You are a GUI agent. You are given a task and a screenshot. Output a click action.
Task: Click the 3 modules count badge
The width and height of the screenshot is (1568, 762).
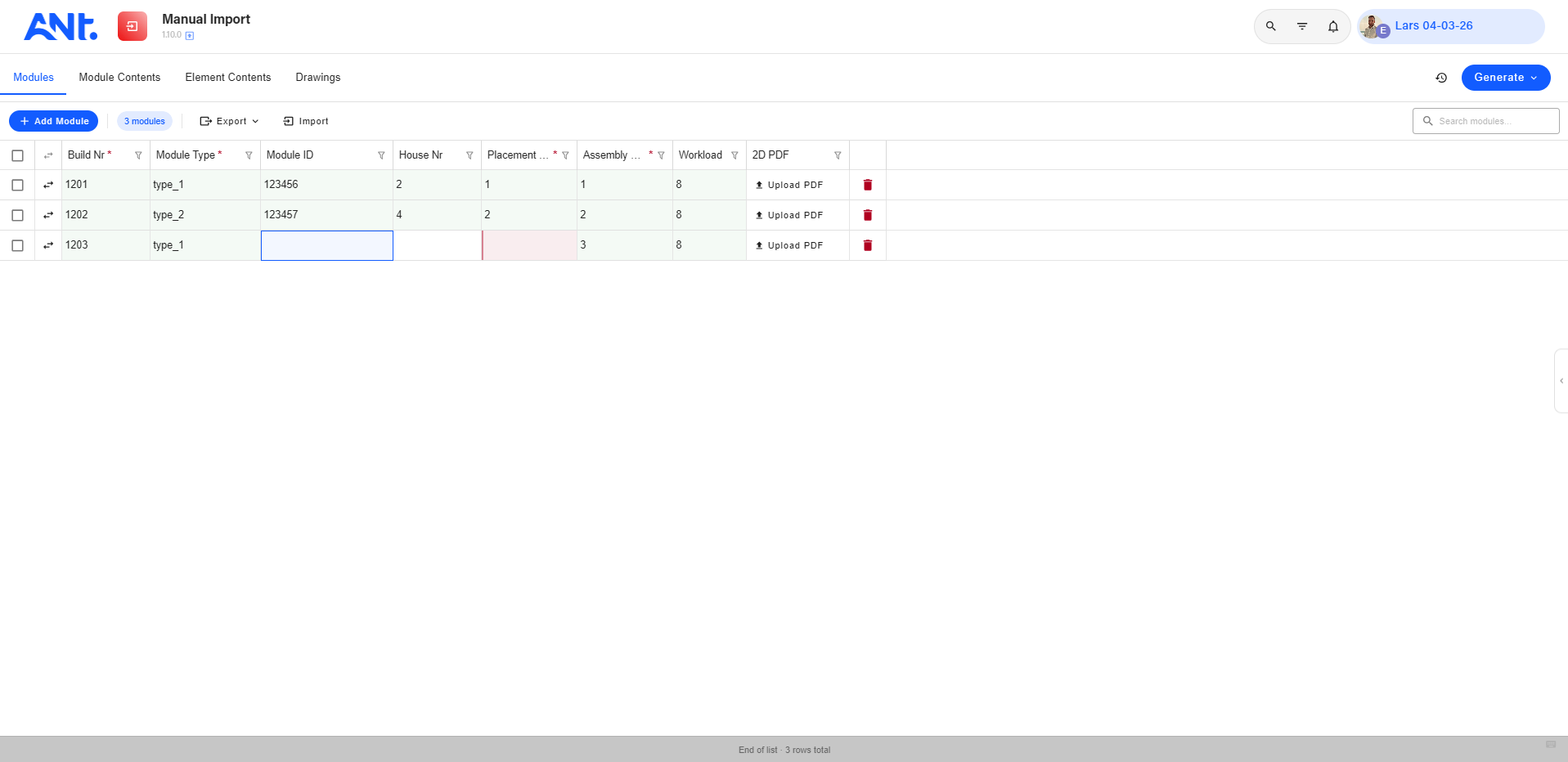click(145, 121)
